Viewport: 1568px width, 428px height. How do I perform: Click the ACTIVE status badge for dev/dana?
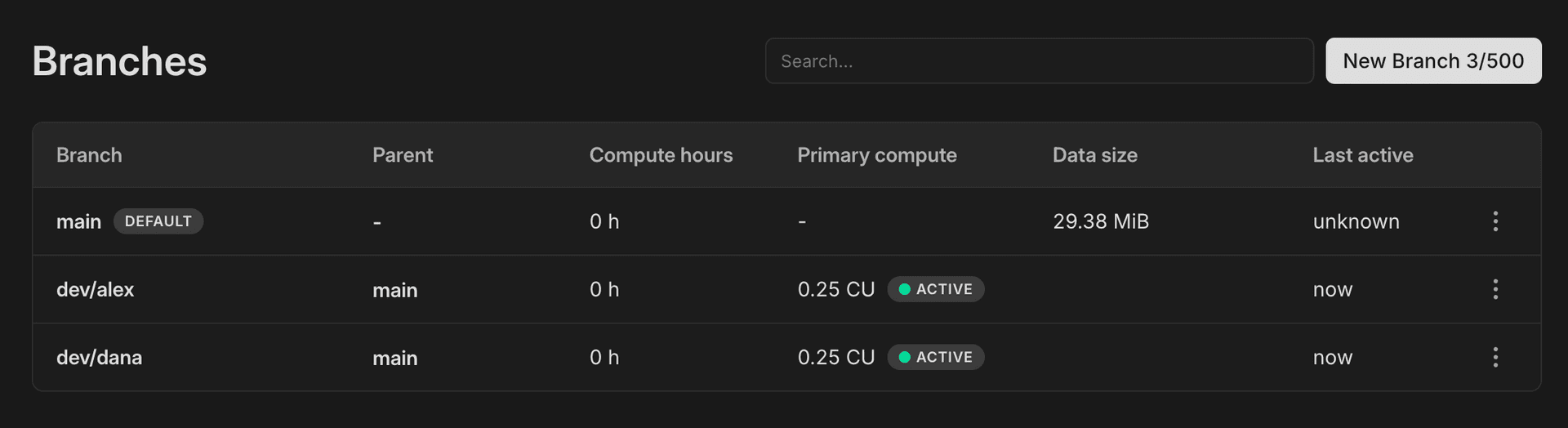pyautogui.click(x=935, y=357)
